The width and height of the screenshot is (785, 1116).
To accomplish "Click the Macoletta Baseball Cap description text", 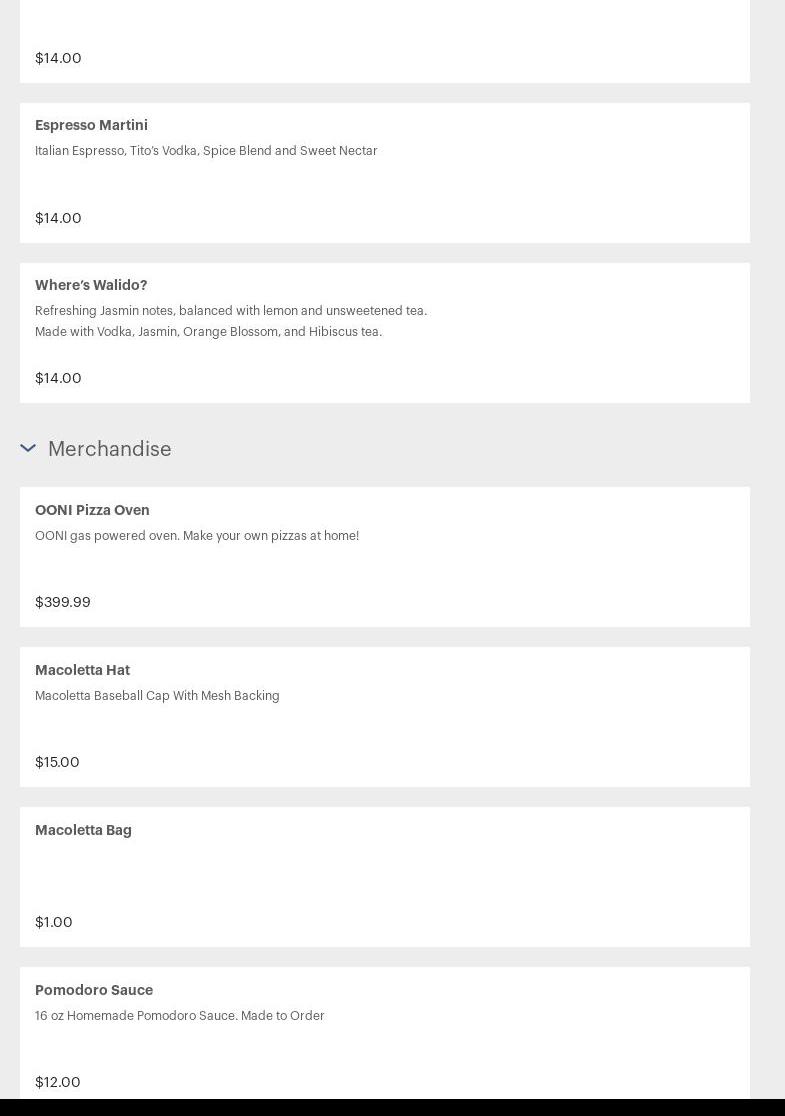I will [157, 696].
